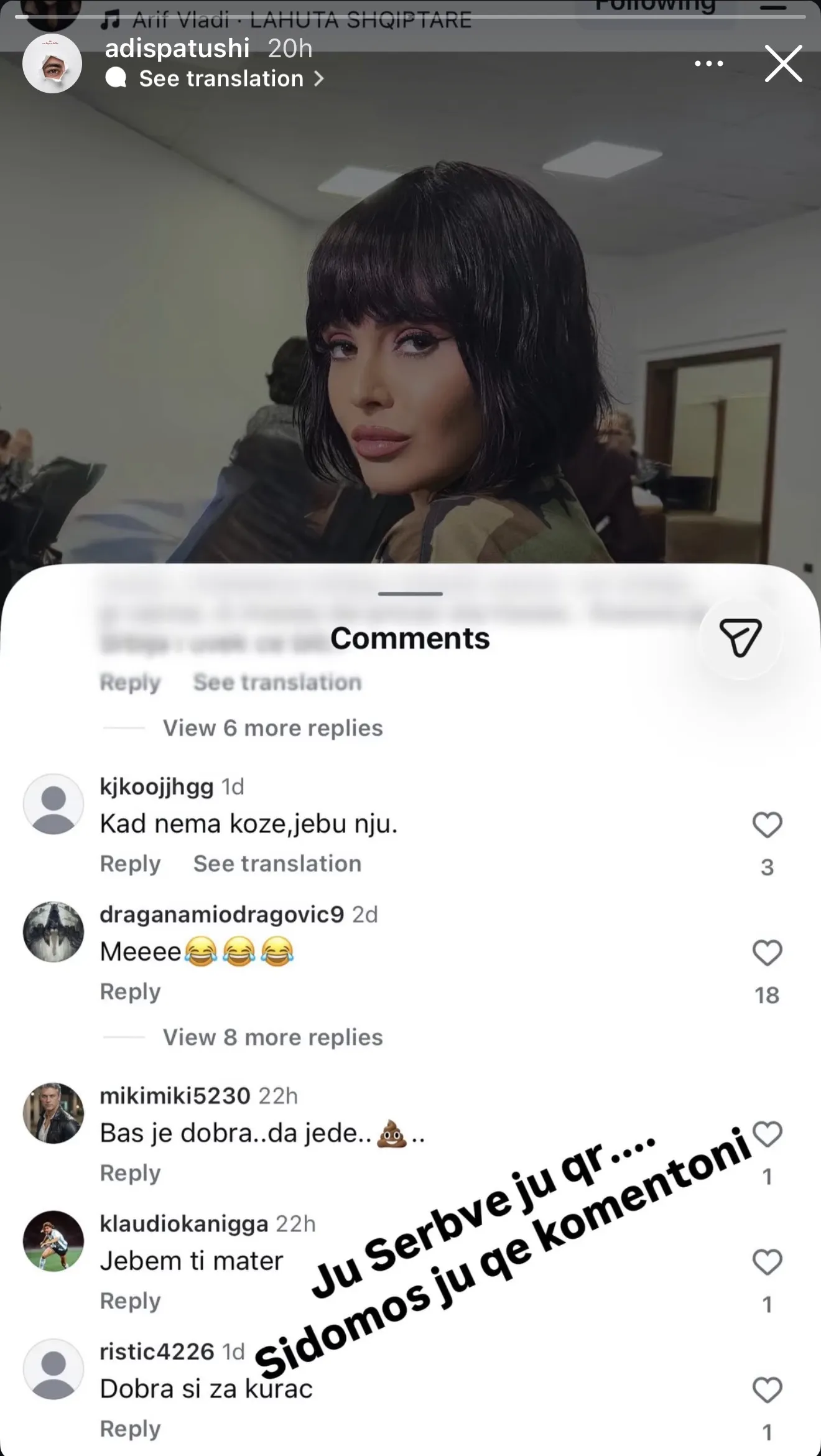
Task: Open the three-dot story options menu
Action: tap(708, 63)
